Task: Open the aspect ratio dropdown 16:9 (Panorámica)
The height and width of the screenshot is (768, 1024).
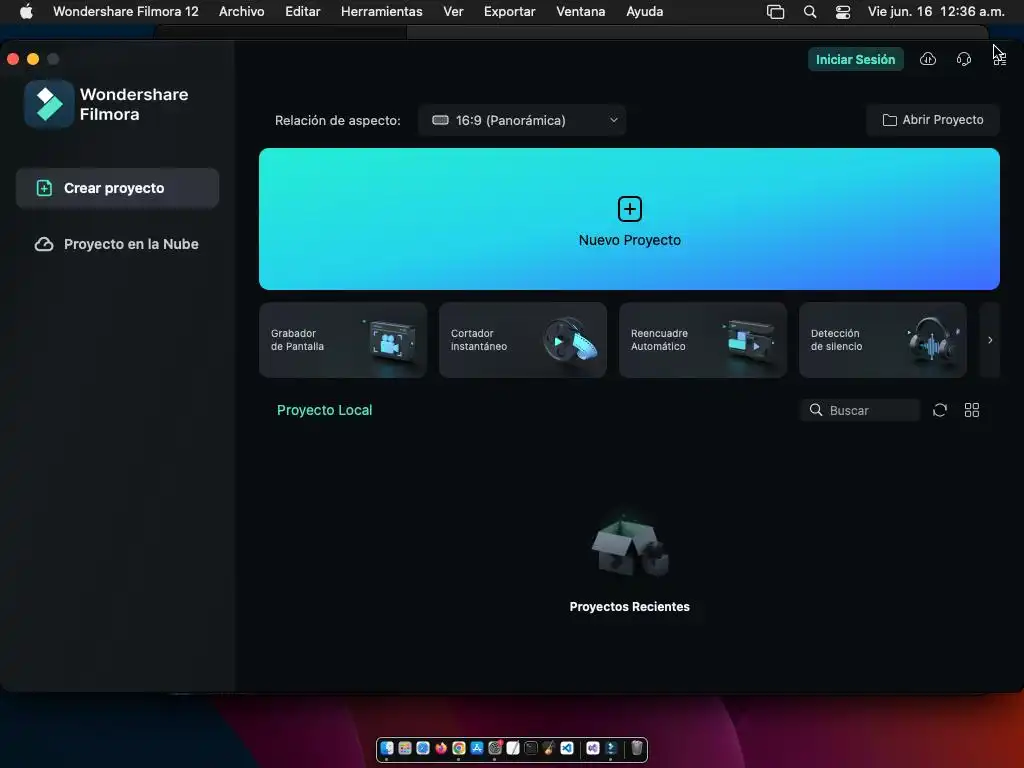Action: [x=522, y=120]
